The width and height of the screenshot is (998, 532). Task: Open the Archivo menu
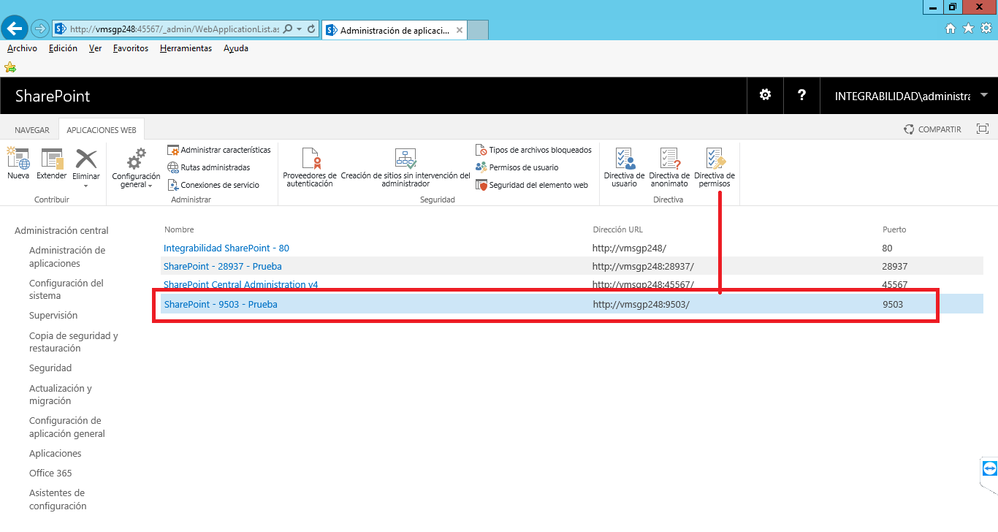pyautogui.click(x=22, y=48)
